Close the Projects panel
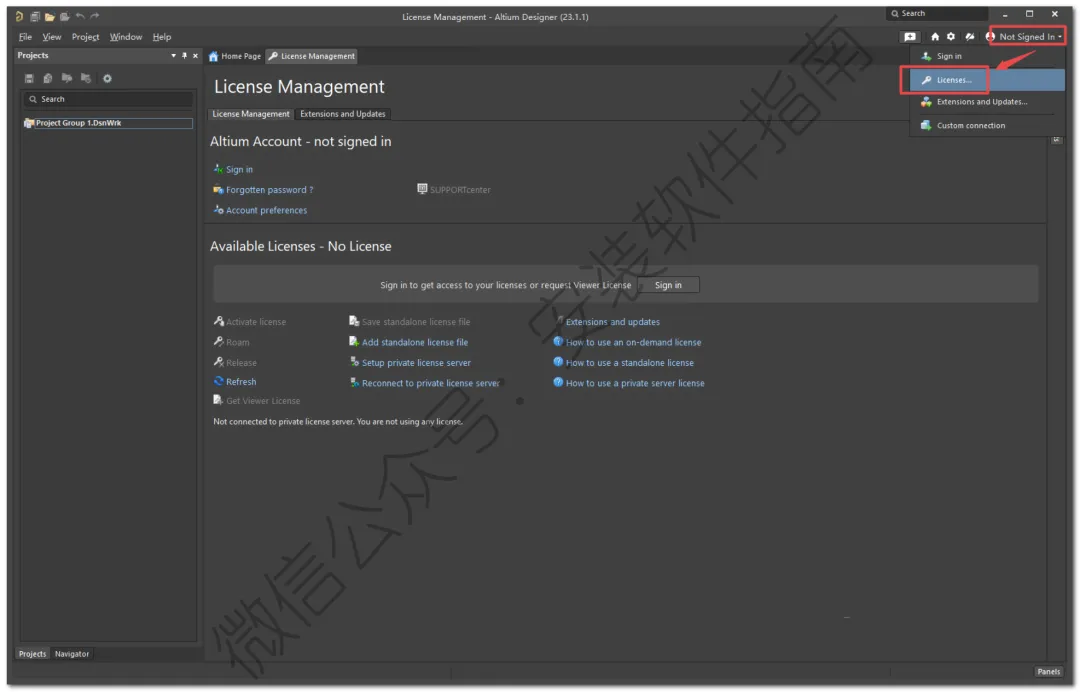The height and width of the screenshot is (692, 1080). click(x=195, y=55)
